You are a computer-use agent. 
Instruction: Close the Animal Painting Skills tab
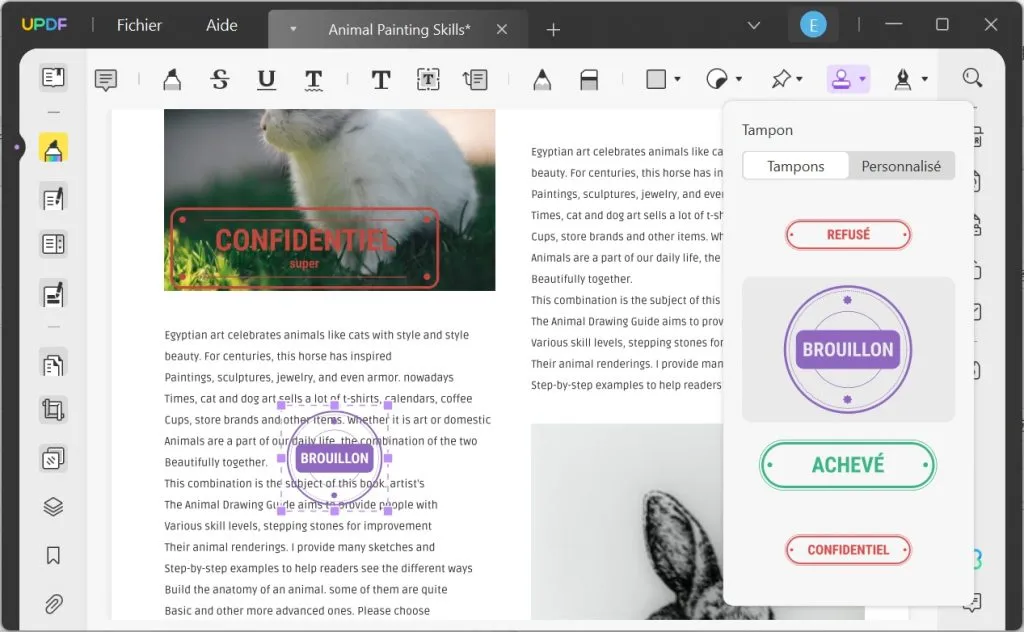point(502,29)
